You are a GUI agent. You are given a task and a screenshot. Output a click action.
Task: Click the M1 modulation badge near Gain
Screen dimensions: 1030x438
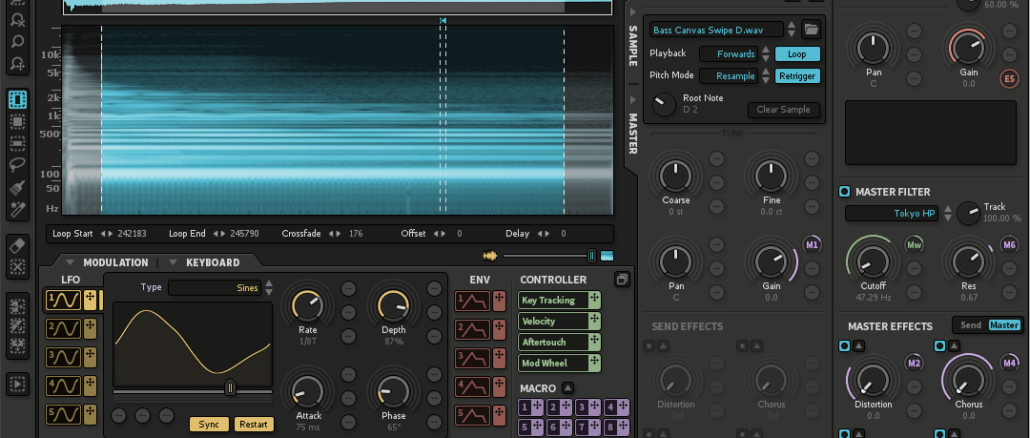click(x=813, y=245)
